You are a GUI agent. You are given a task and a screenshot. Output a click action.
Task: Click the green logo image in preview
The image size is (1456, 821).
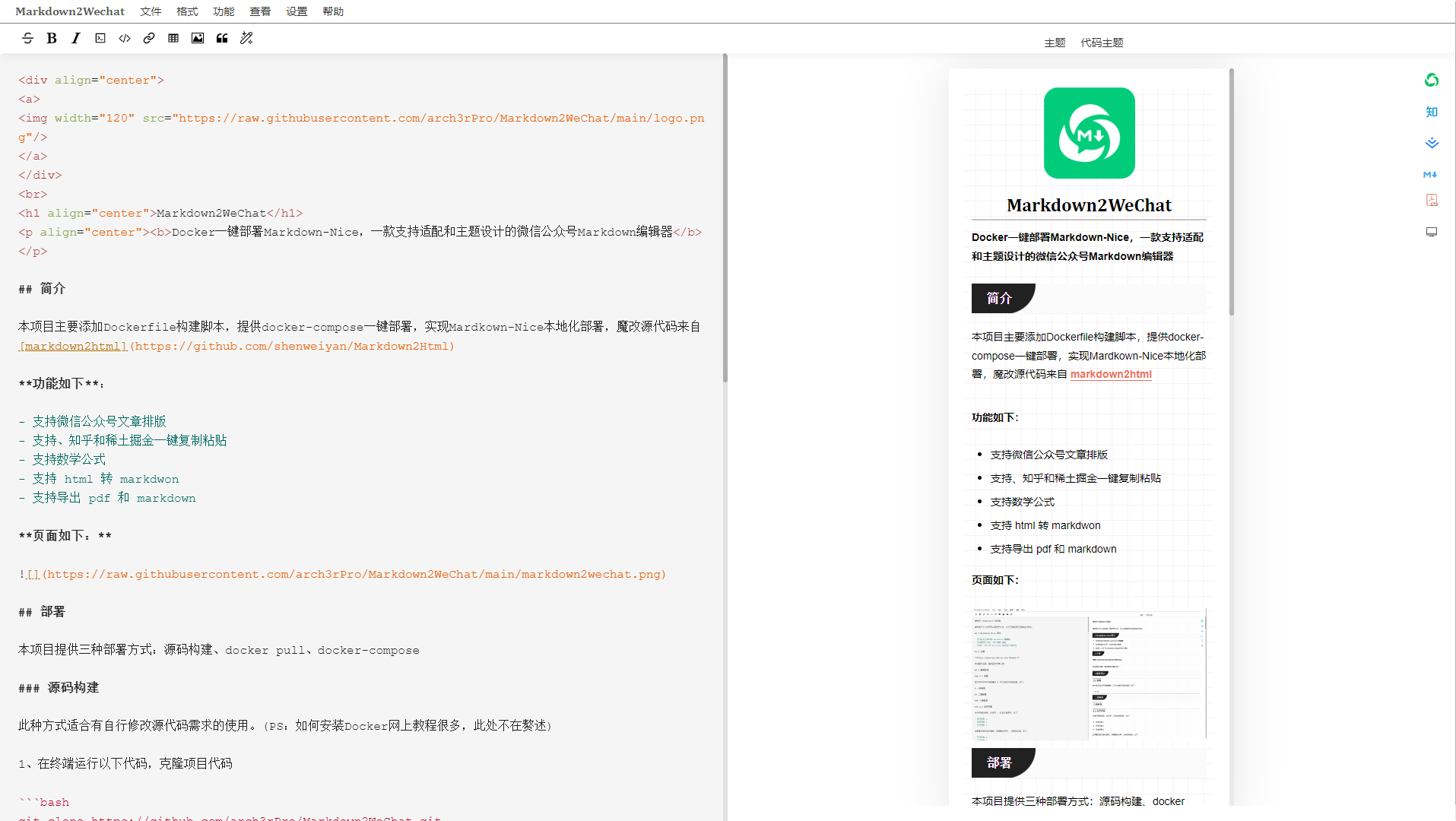click(x=1089, y=133)
